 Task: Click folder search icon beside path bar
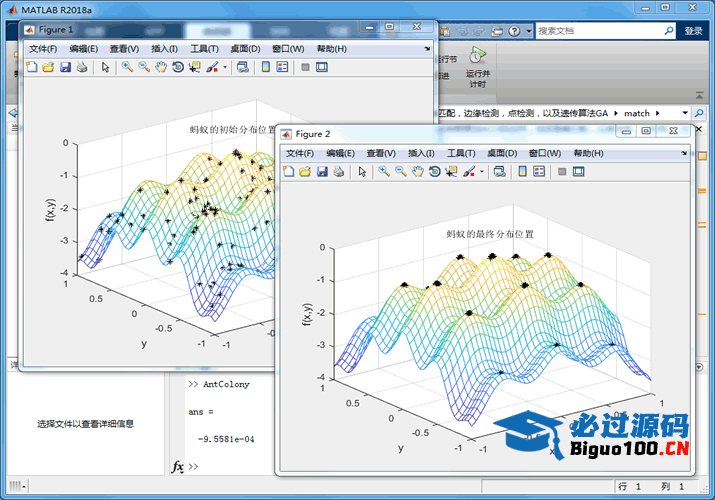(x=699, y=113)
